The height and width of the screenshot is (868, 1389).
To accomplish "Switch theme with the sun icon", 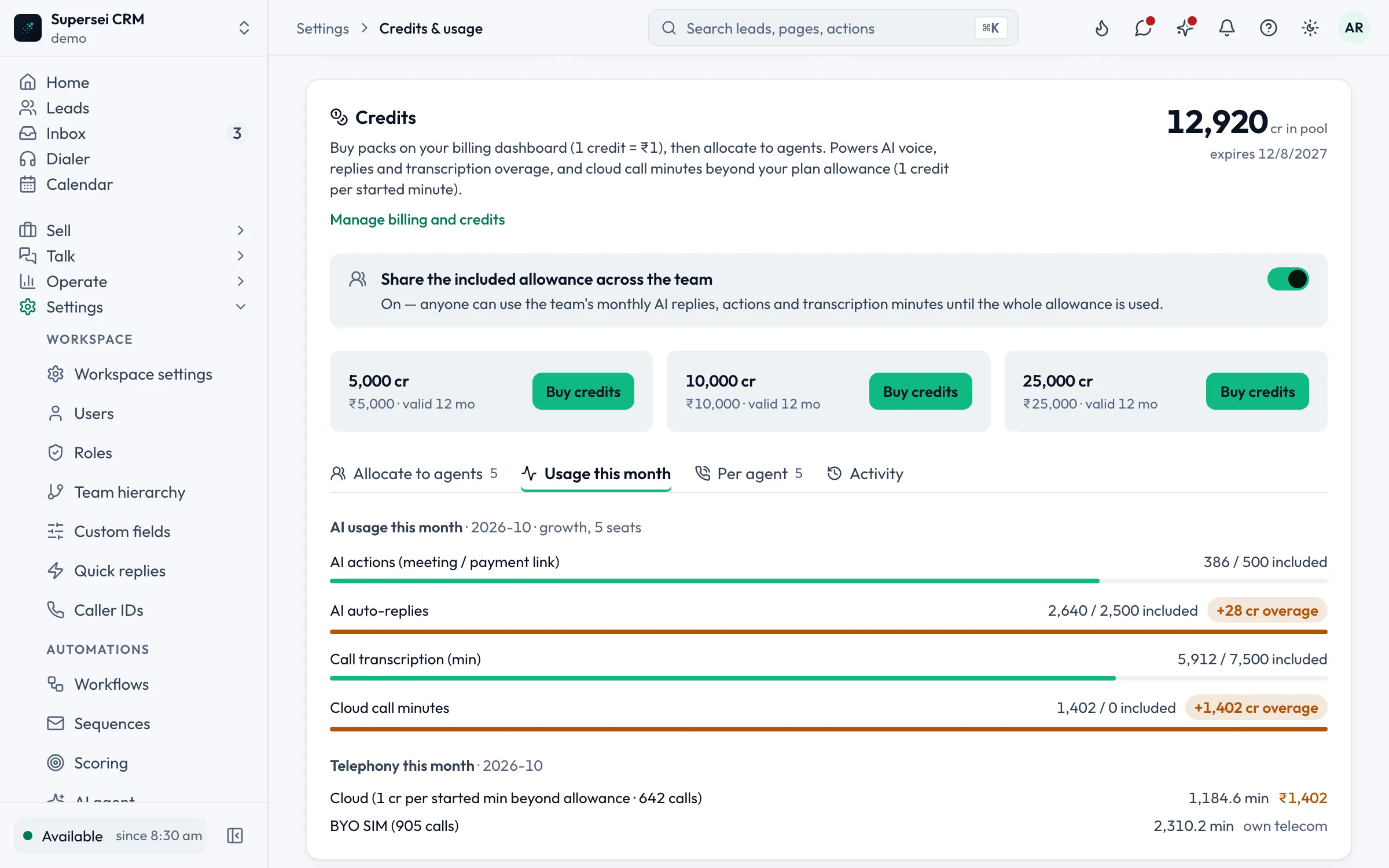I will (x=1310, y=28).
